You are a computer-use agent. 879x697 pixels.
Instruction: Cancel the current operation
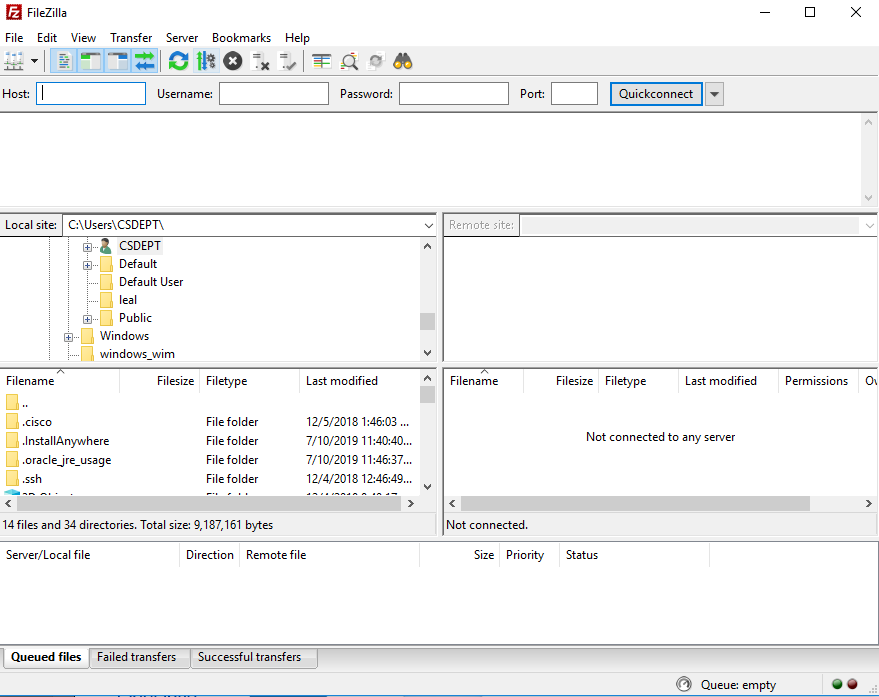(x=233, y=61)
